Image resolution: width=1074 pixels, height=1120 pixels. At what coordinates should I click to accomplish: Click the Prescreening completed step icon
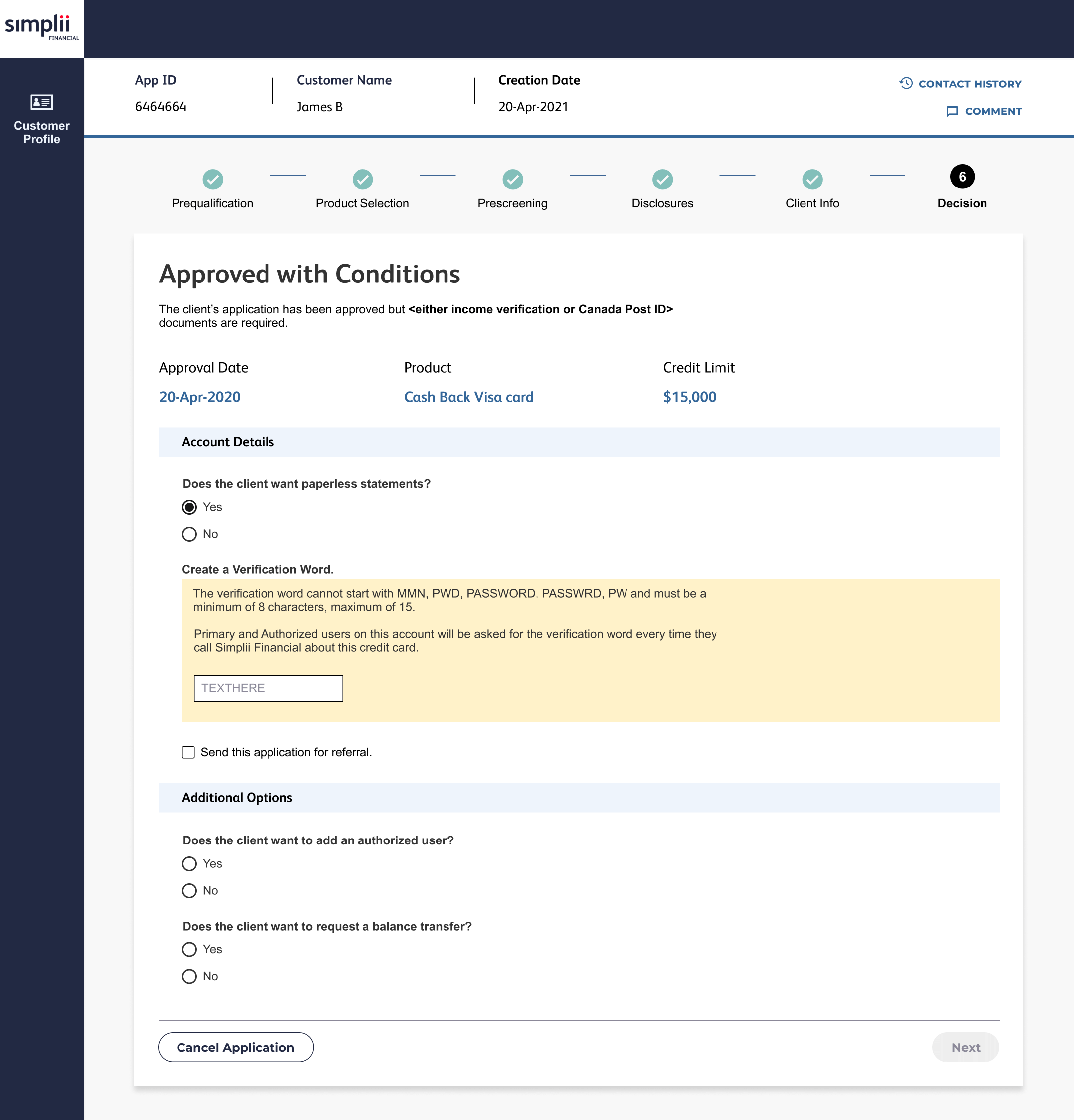[x=513, y=180]
